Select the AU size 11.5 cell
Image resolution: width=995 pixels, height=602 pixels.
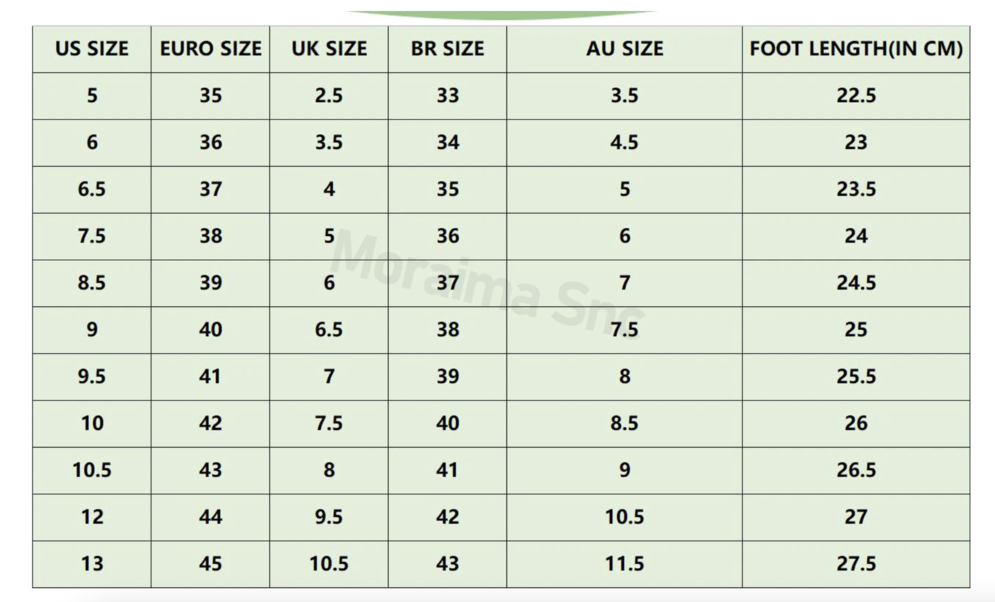click(624, 564)
